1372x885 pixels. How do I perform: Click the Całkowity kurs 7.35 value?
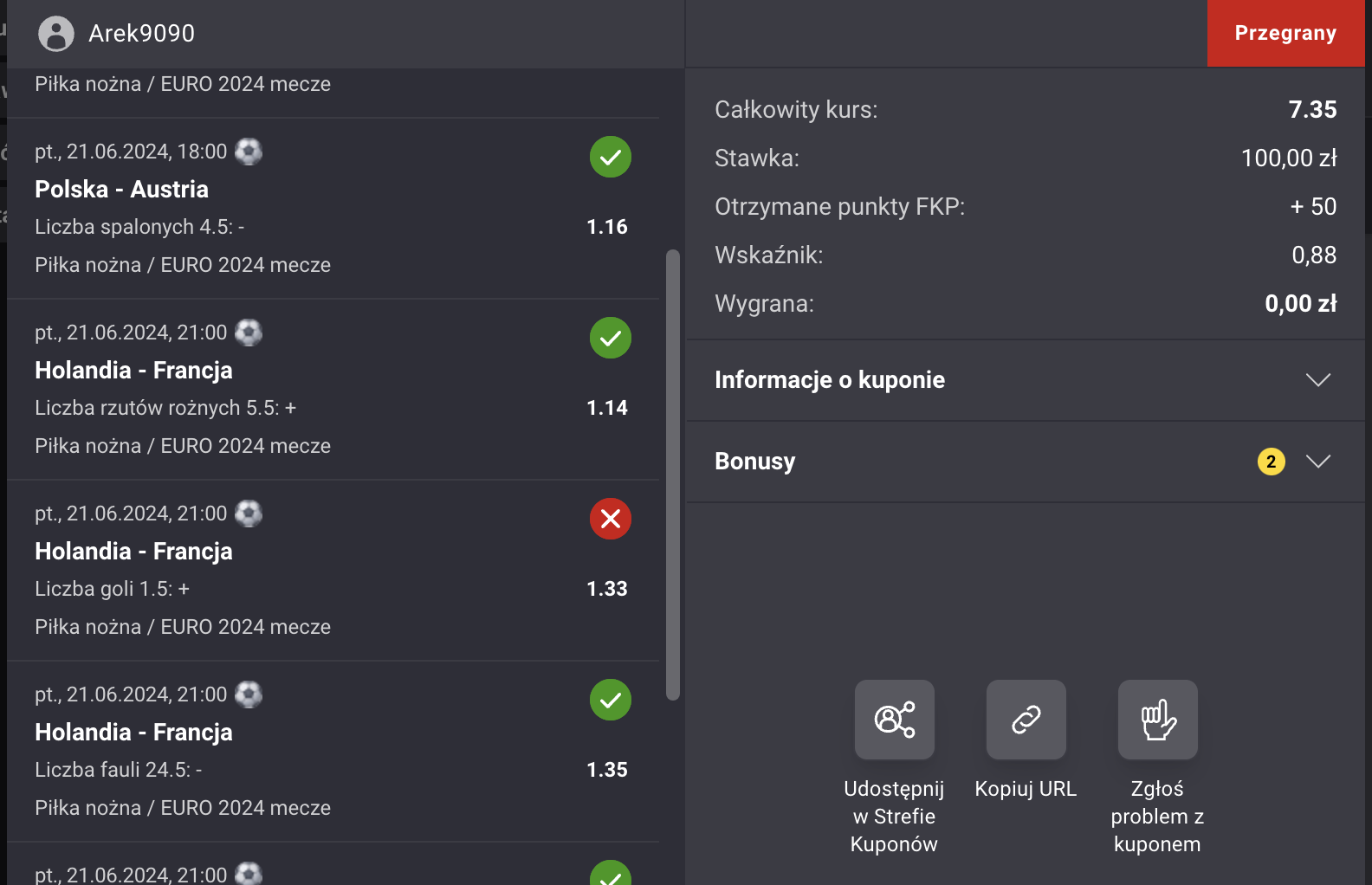click(x=1311, y=110)
